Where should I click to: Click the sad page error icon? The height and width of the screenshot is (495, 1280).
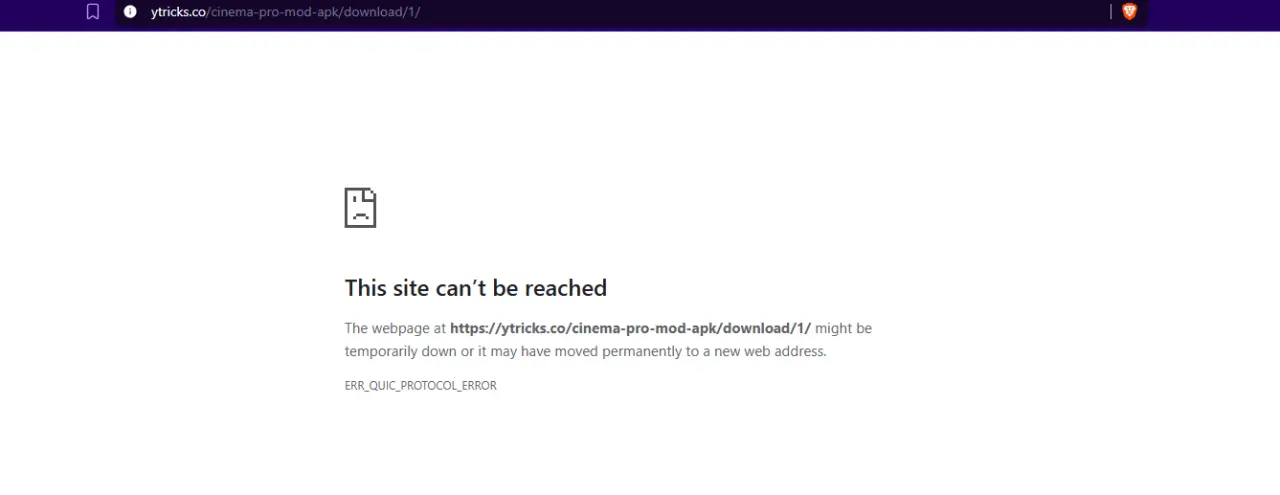(x=360, y=207)
